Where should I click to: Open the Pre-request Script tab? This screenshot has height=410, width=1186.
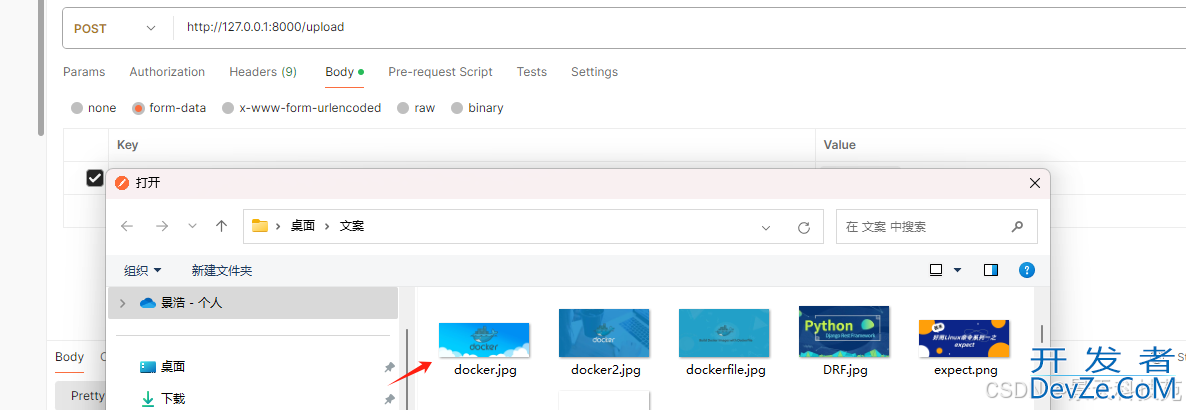[440, 72]
